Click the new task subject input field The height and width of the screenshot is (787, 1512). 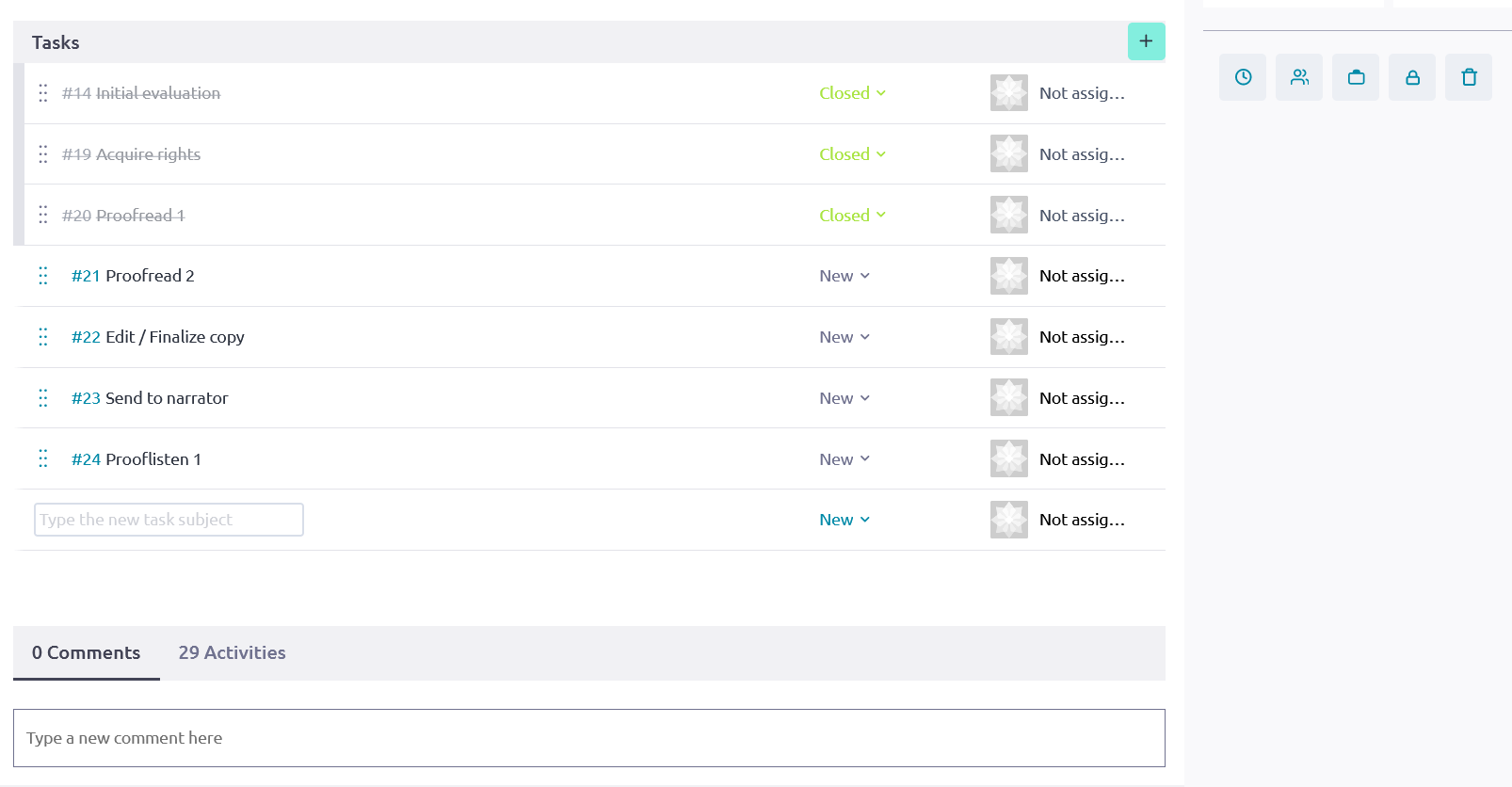point(168,519)
